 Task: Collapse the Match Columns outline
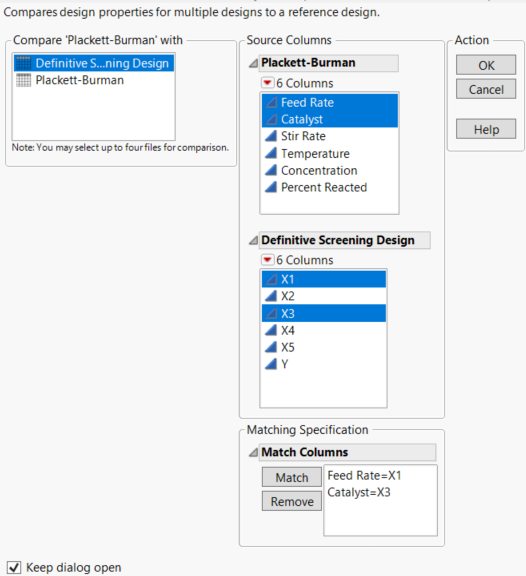253,453
